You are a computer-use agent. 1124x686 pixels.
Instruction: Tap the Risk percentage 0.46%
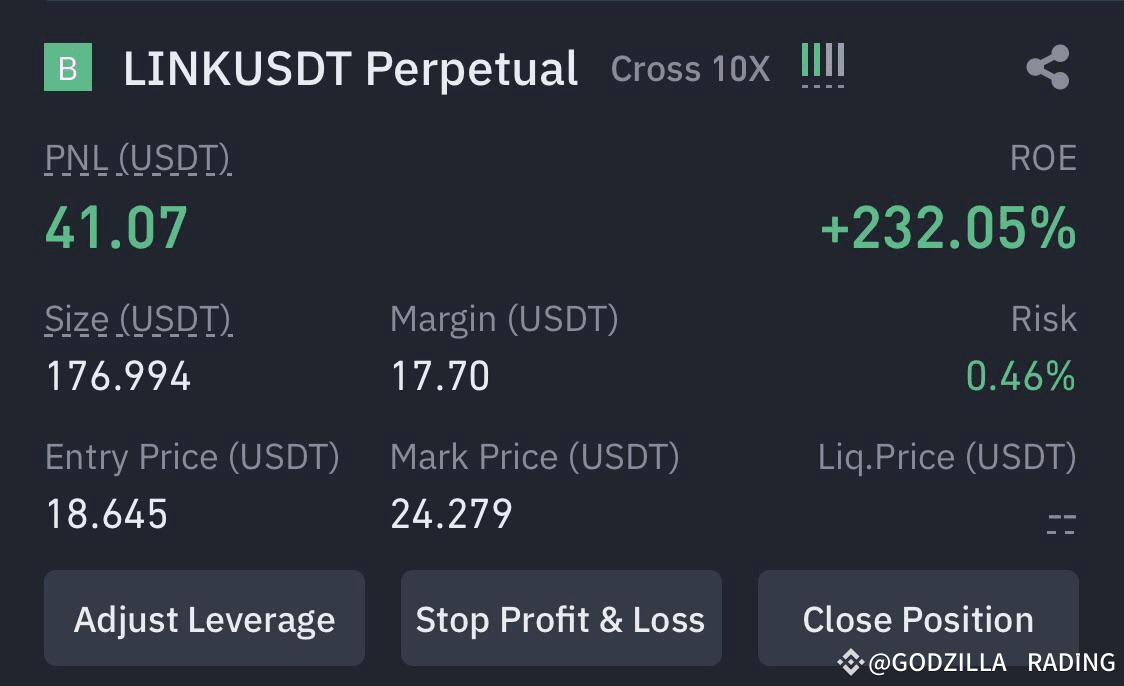(1021, 376)
